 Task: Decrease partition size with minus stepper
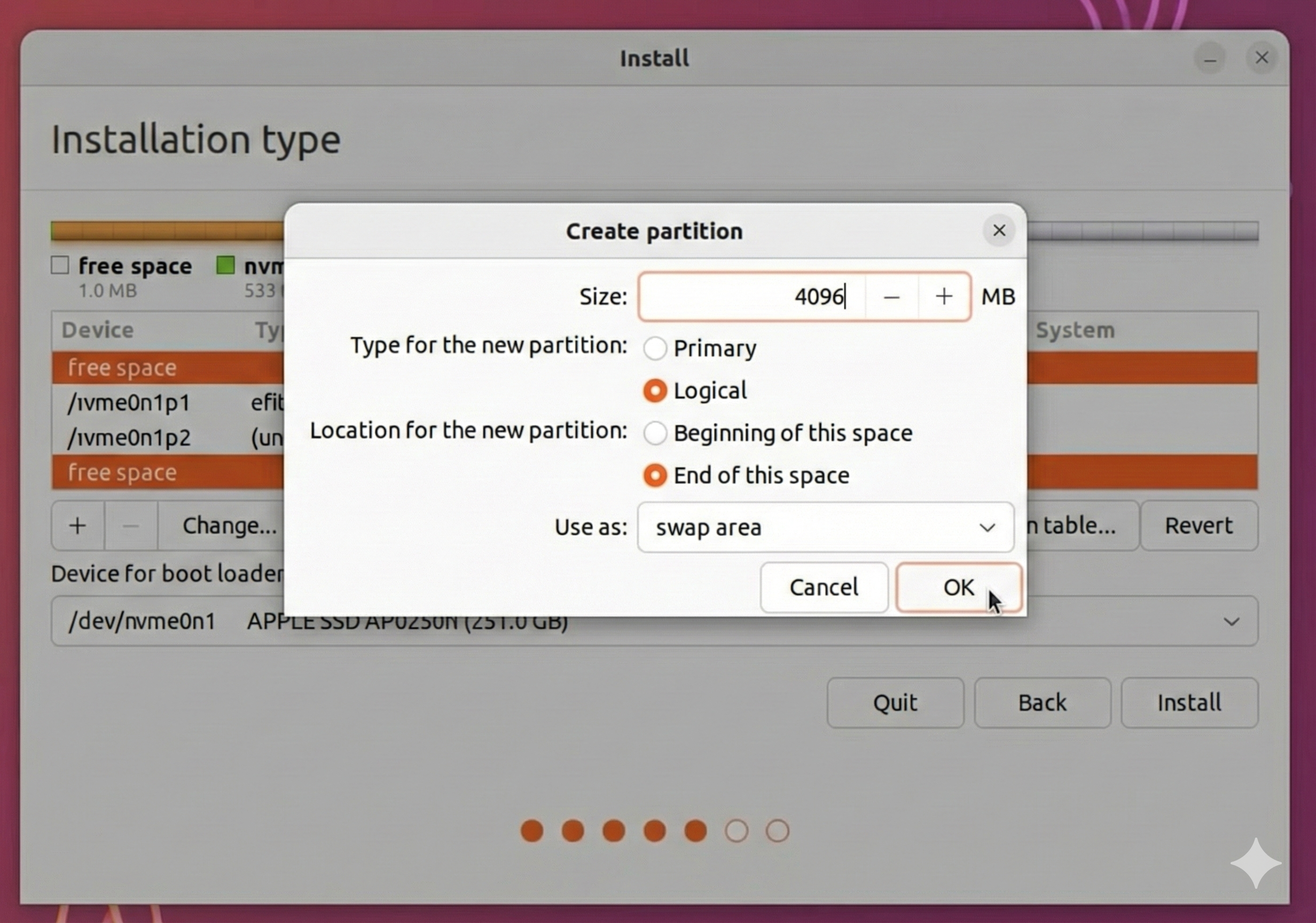892,296
